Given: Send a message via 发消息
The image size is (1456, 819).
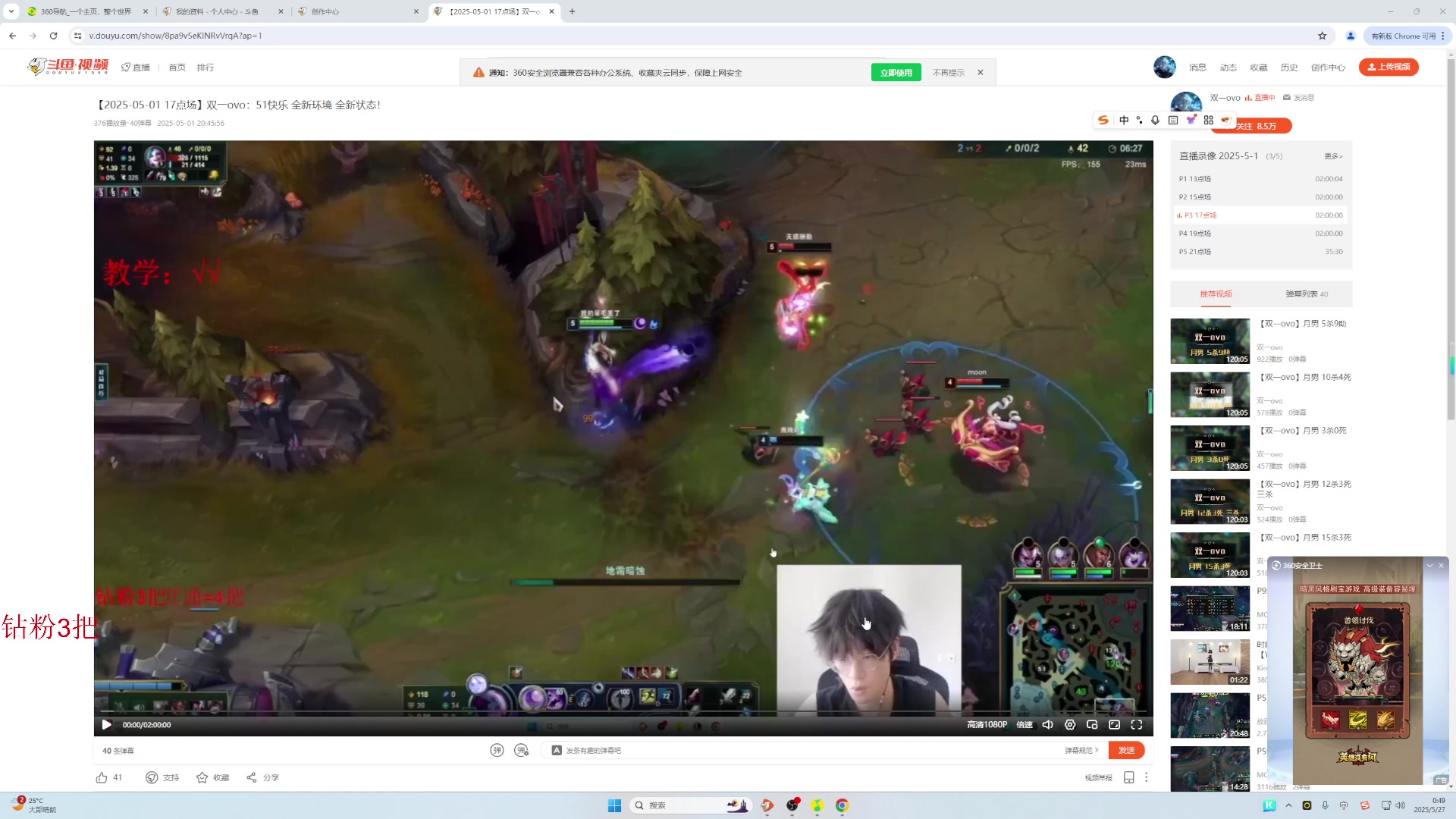Looking at the screenshot, I should (x=1298, y=98).
